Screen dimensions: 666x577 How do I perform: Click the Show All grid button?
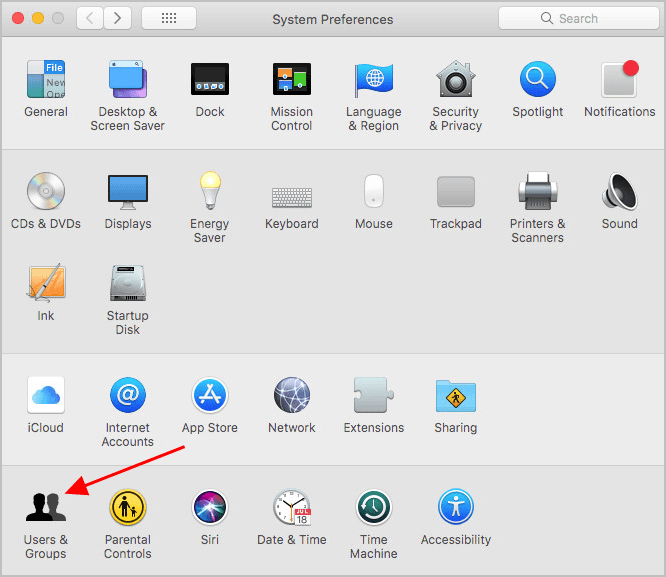[169, 18]
